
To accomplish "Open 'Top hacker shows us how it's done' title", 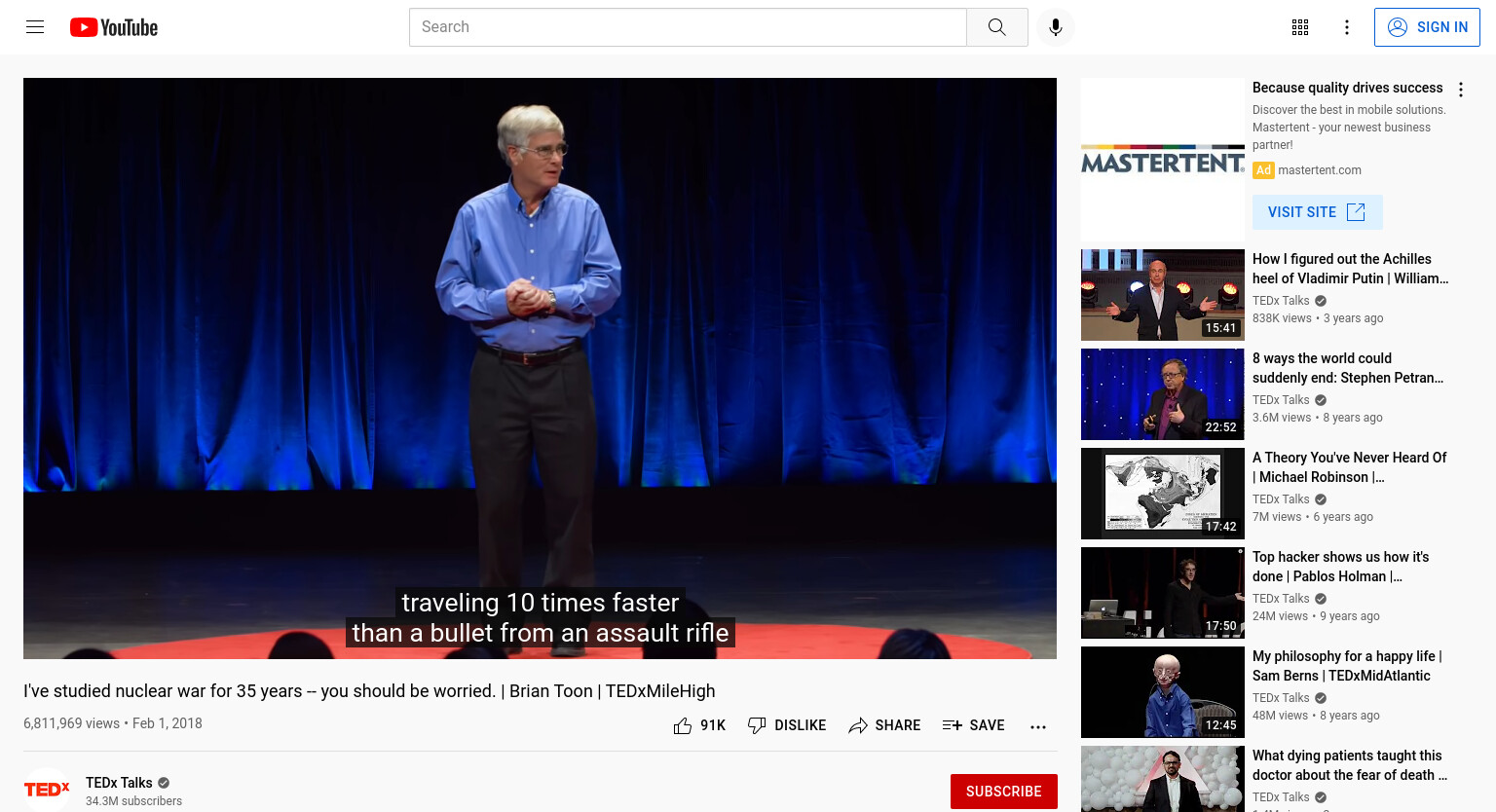I will [1340, 567].
